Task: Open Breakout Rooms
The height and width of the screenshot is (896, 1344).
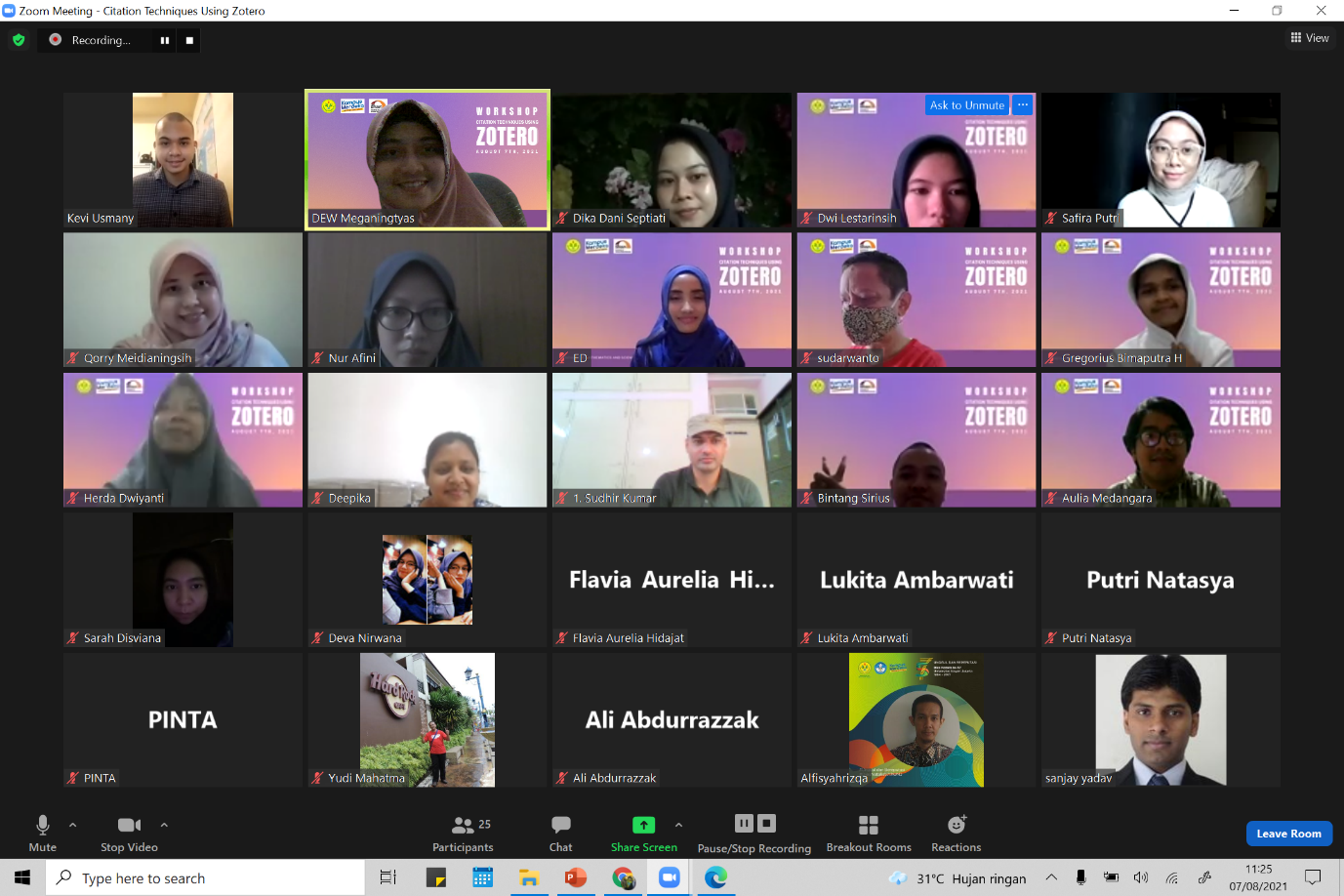Action: (869, 833)
